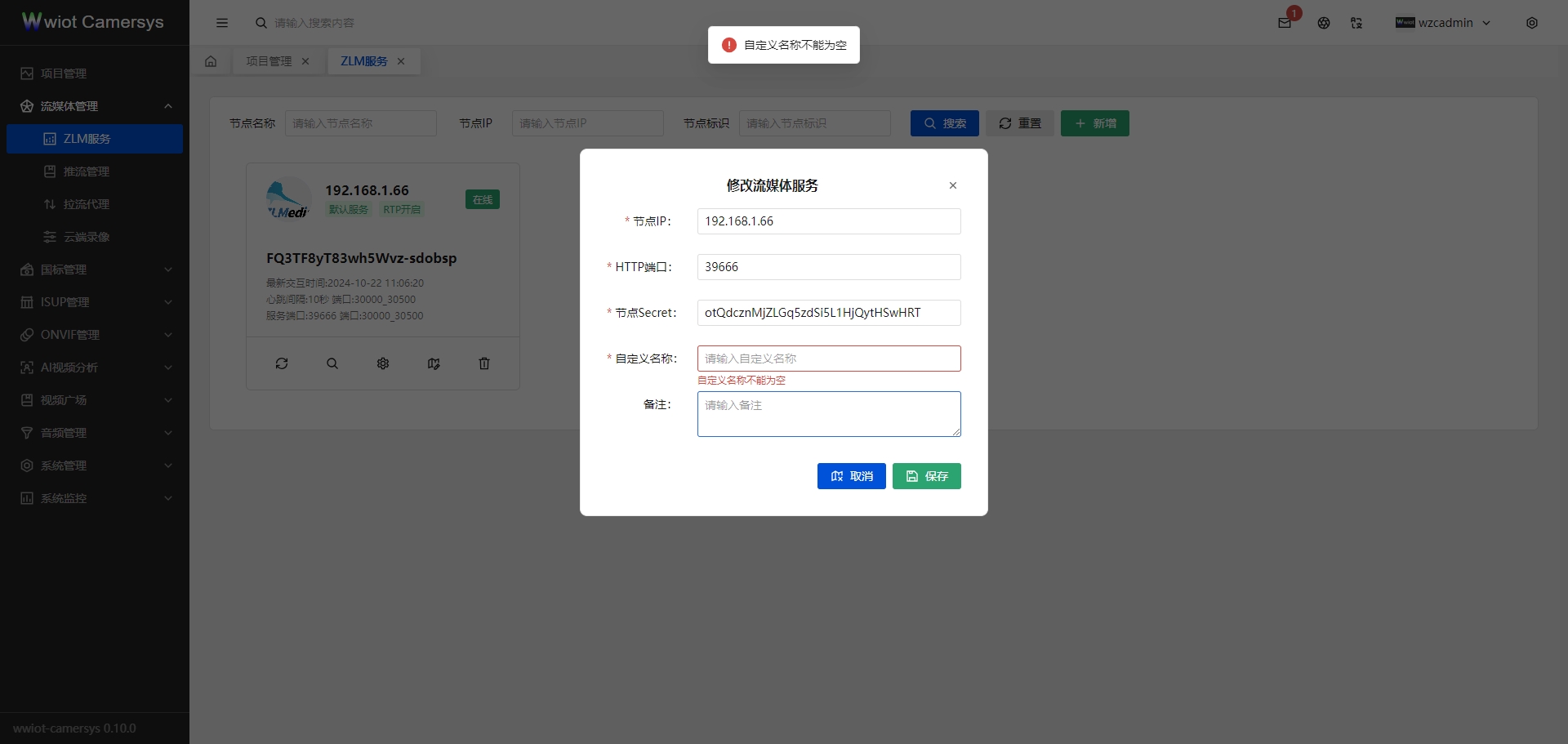The width and height of the screenshot is (1568, 744).
Task: Click the 备注 remarks text area
Action: coord(828,414)
